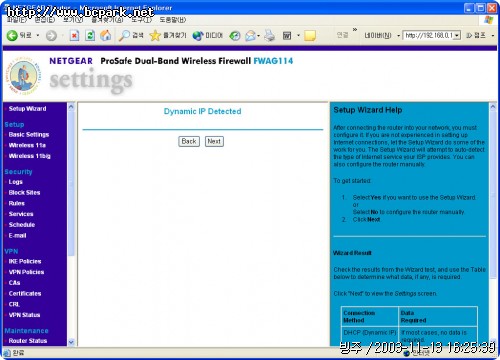Open Wireless 11b/g settings link
The width and height of the screenshot is (500, 360).
30,156
